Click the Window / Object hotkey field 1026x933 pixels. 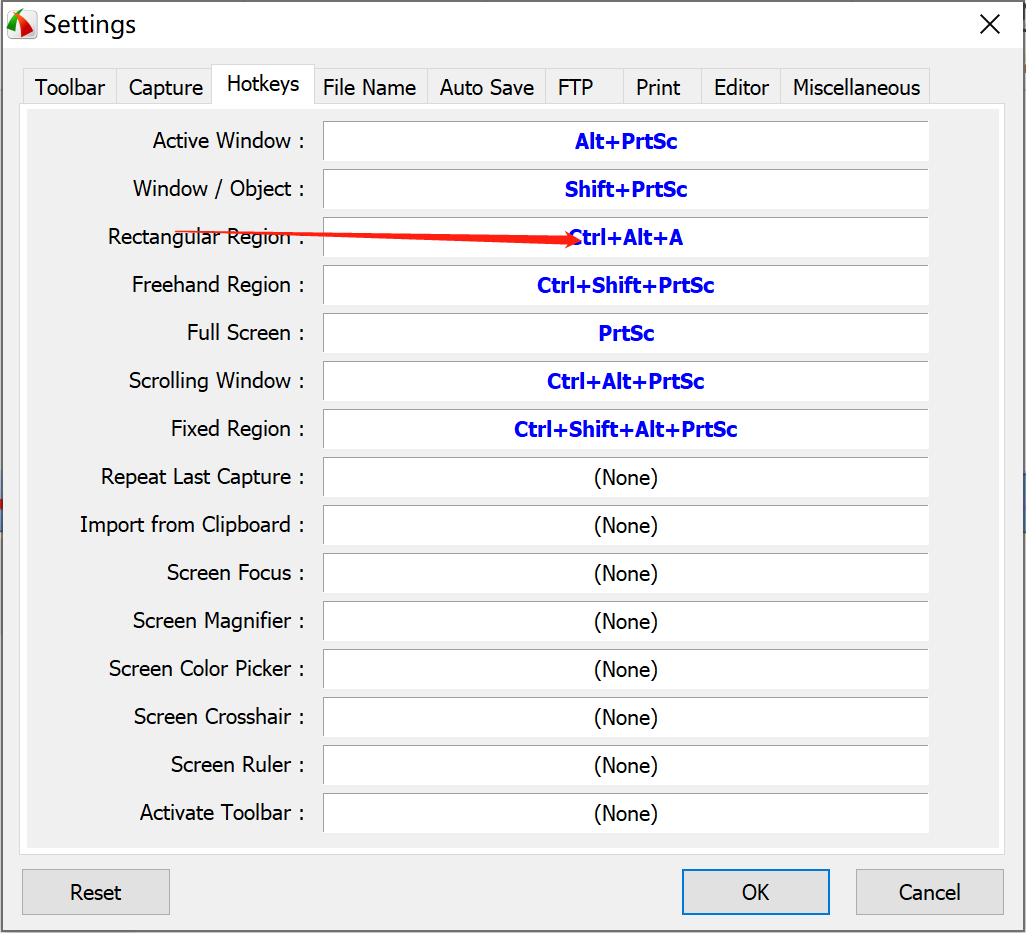click(x=626, y=189)
